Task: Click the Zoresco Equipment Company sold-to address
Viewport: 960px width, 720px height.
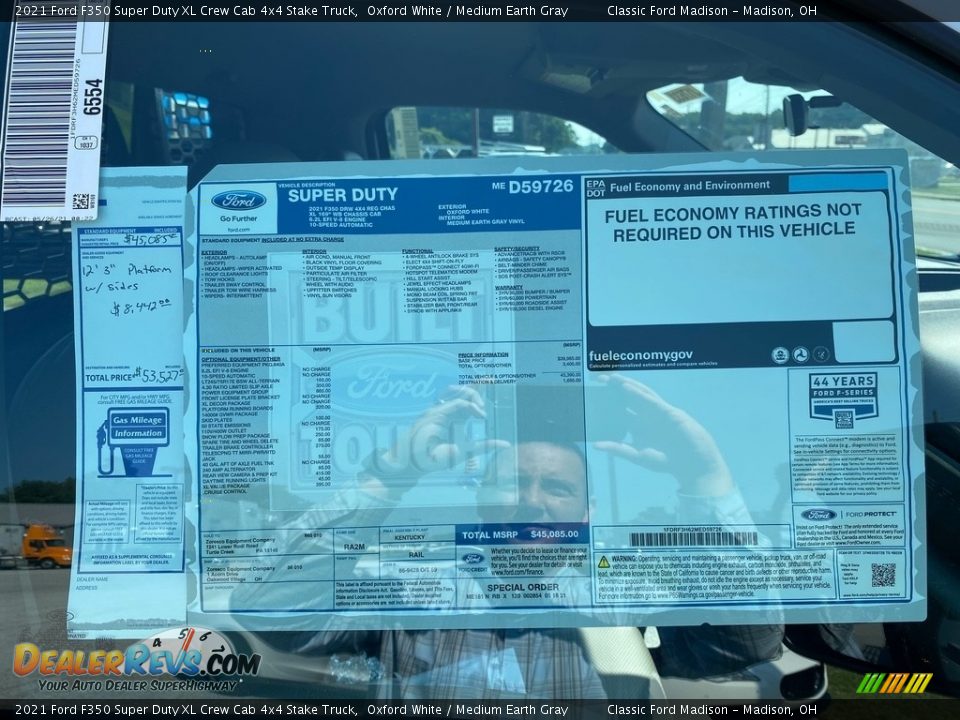Action: click(242, 546)
